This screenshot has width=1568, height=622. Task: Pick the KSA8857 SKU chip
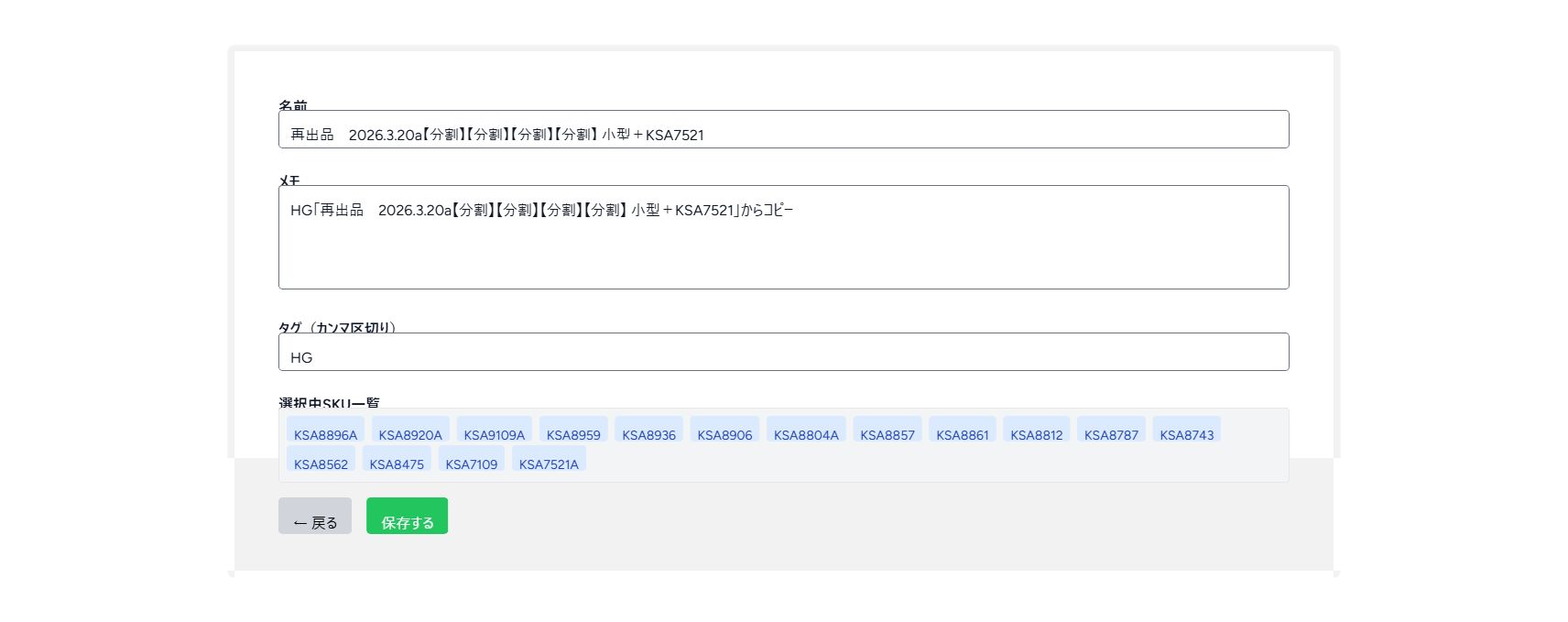coord(887,431)
